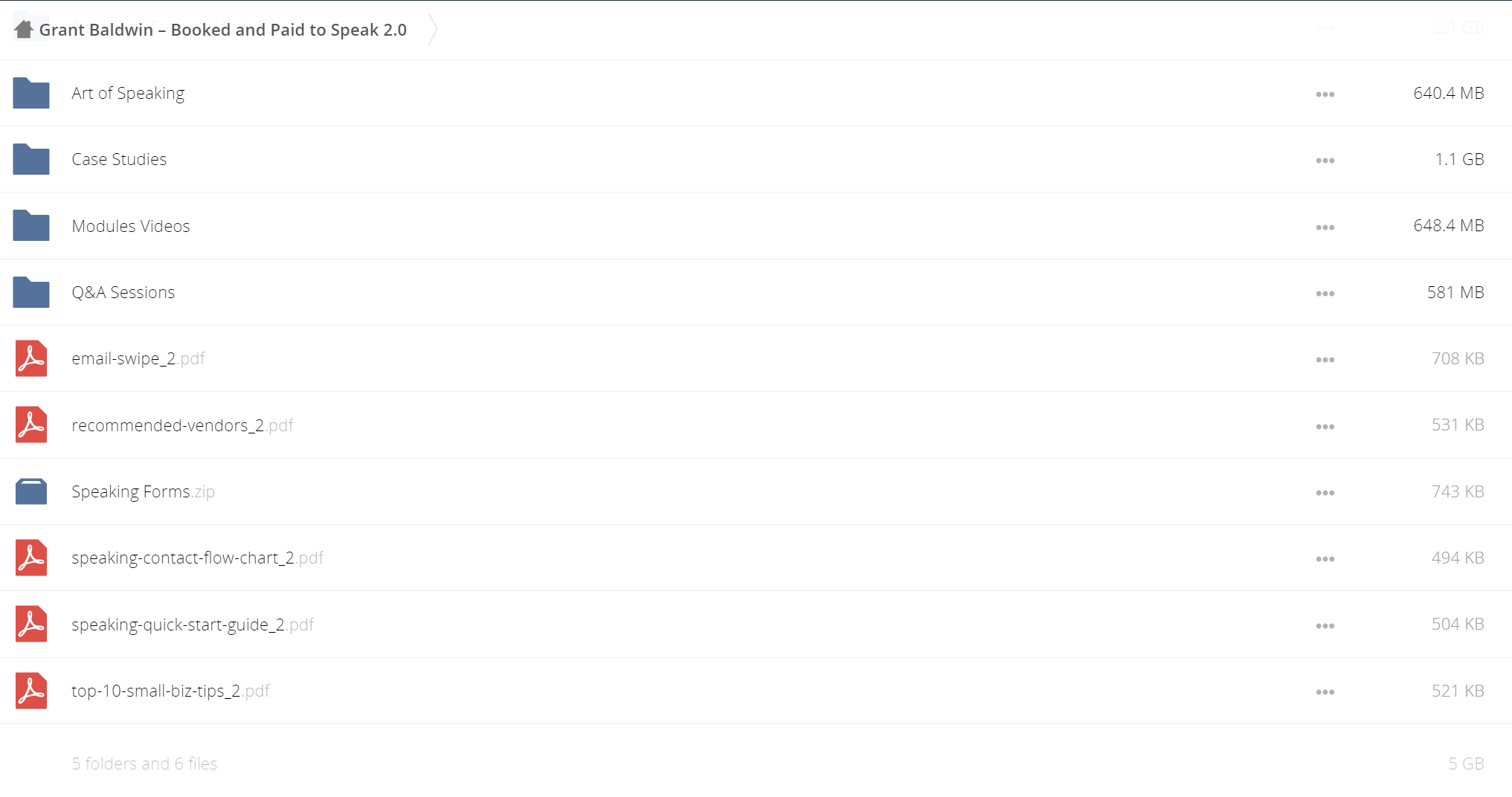Click the Q&A Sessions folder icon
Image resolution: width=1512 pixels, height=797 pixels.
click(x=31, y=292)
